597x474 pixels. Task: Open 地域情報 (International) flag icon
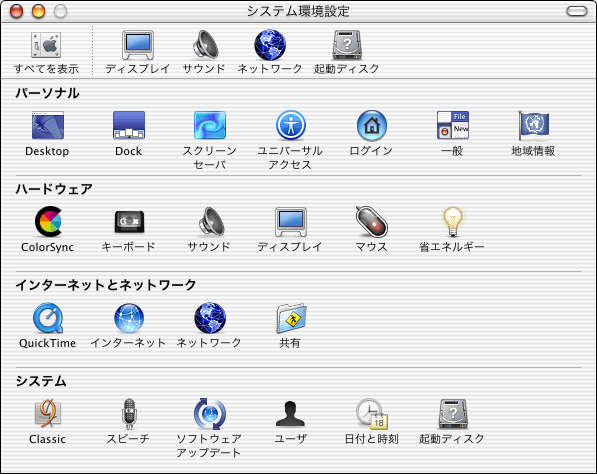(533, 125)
